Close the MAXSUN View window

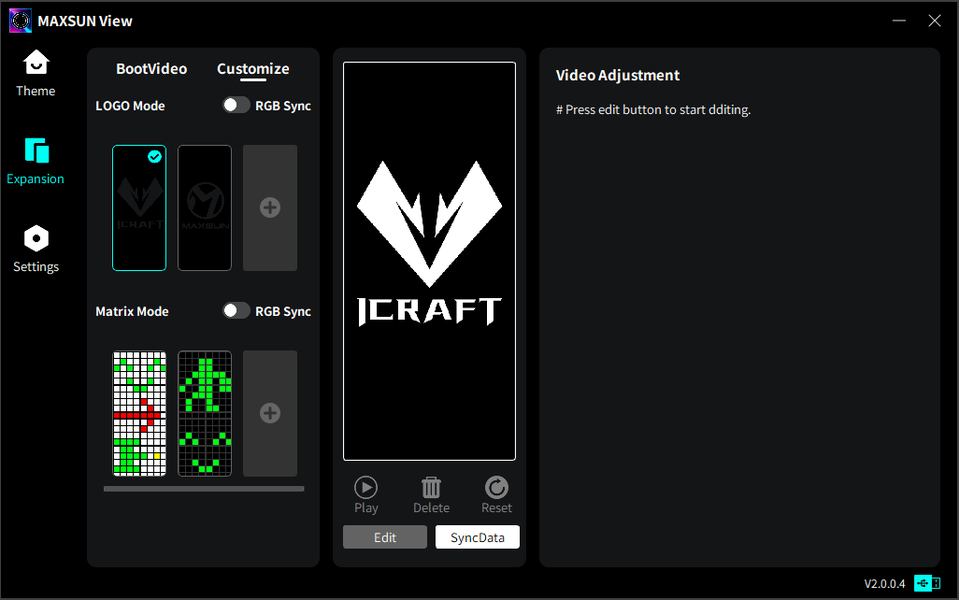(935, 21)
